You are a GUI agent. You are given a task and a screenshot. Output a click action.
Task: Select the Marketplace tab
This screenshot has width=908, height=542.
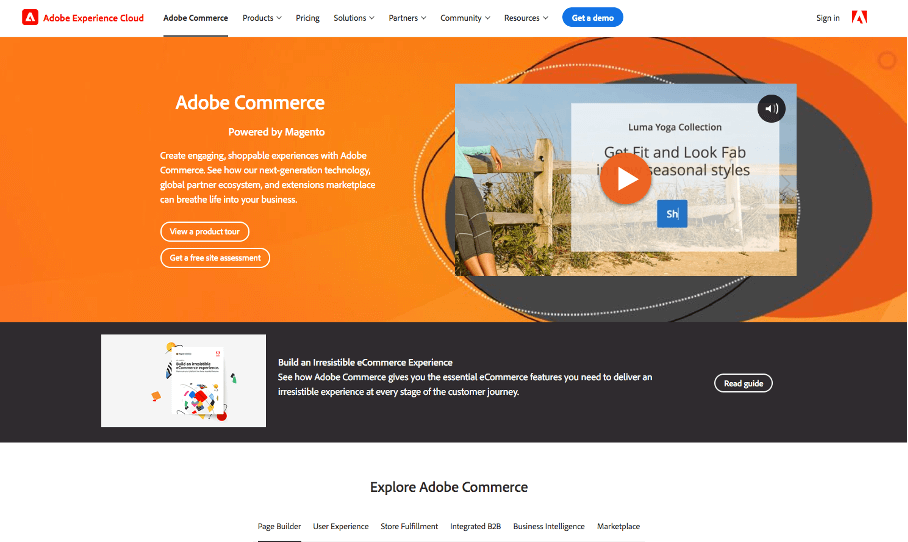coord(618,526)
